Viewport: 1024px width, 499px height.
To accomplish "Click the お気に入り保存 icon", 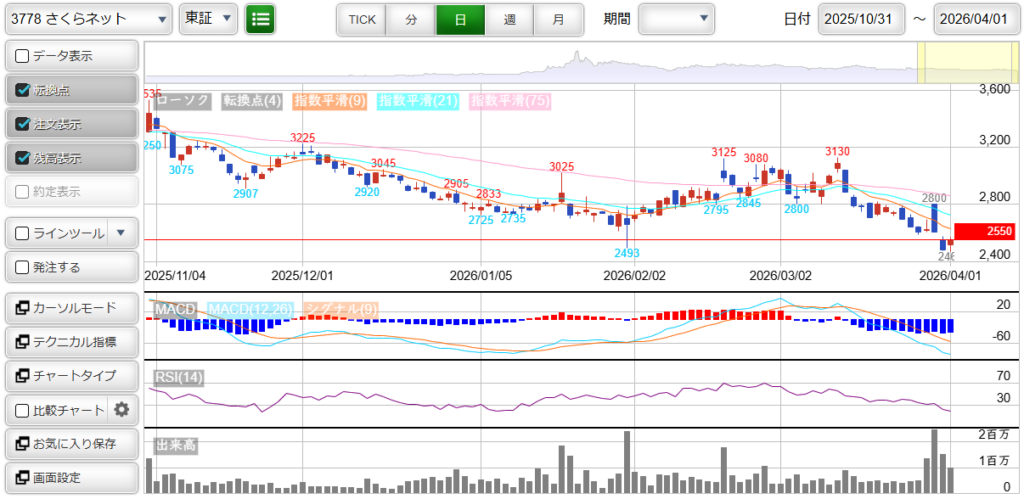I will click(23, 443).
